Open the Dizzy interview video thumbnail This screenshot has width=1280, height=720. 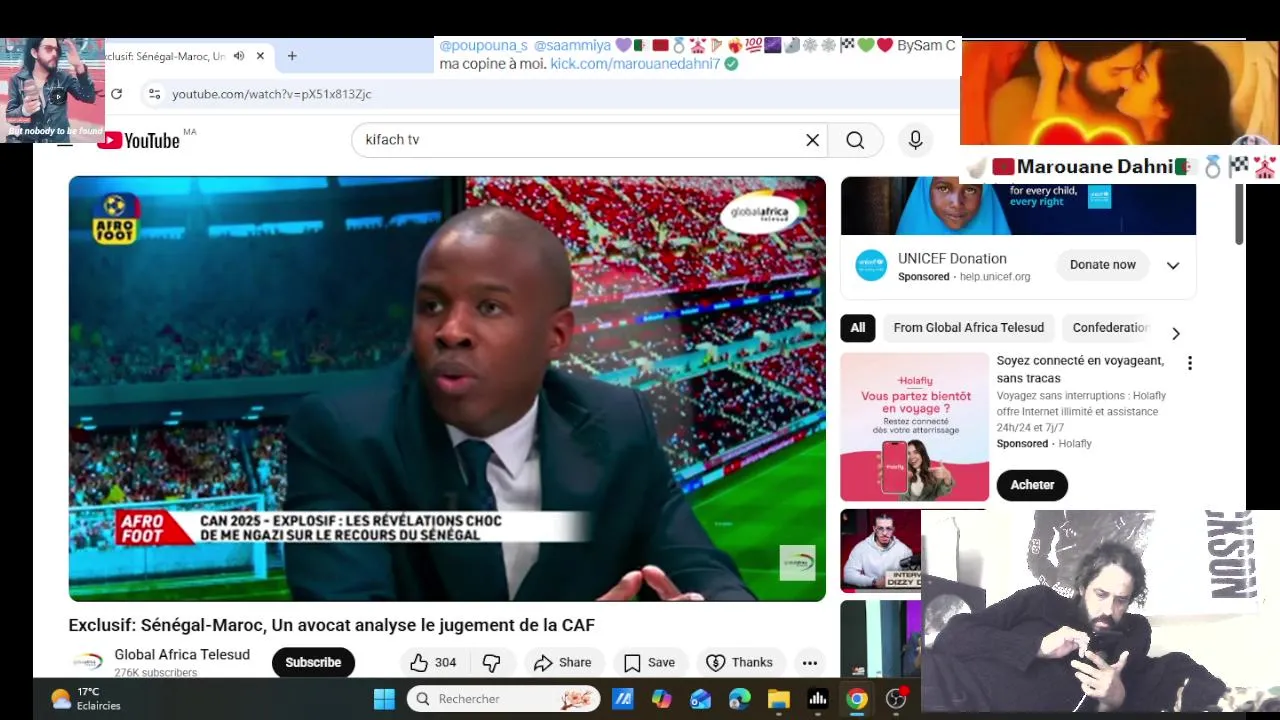[x=880, y=550]
